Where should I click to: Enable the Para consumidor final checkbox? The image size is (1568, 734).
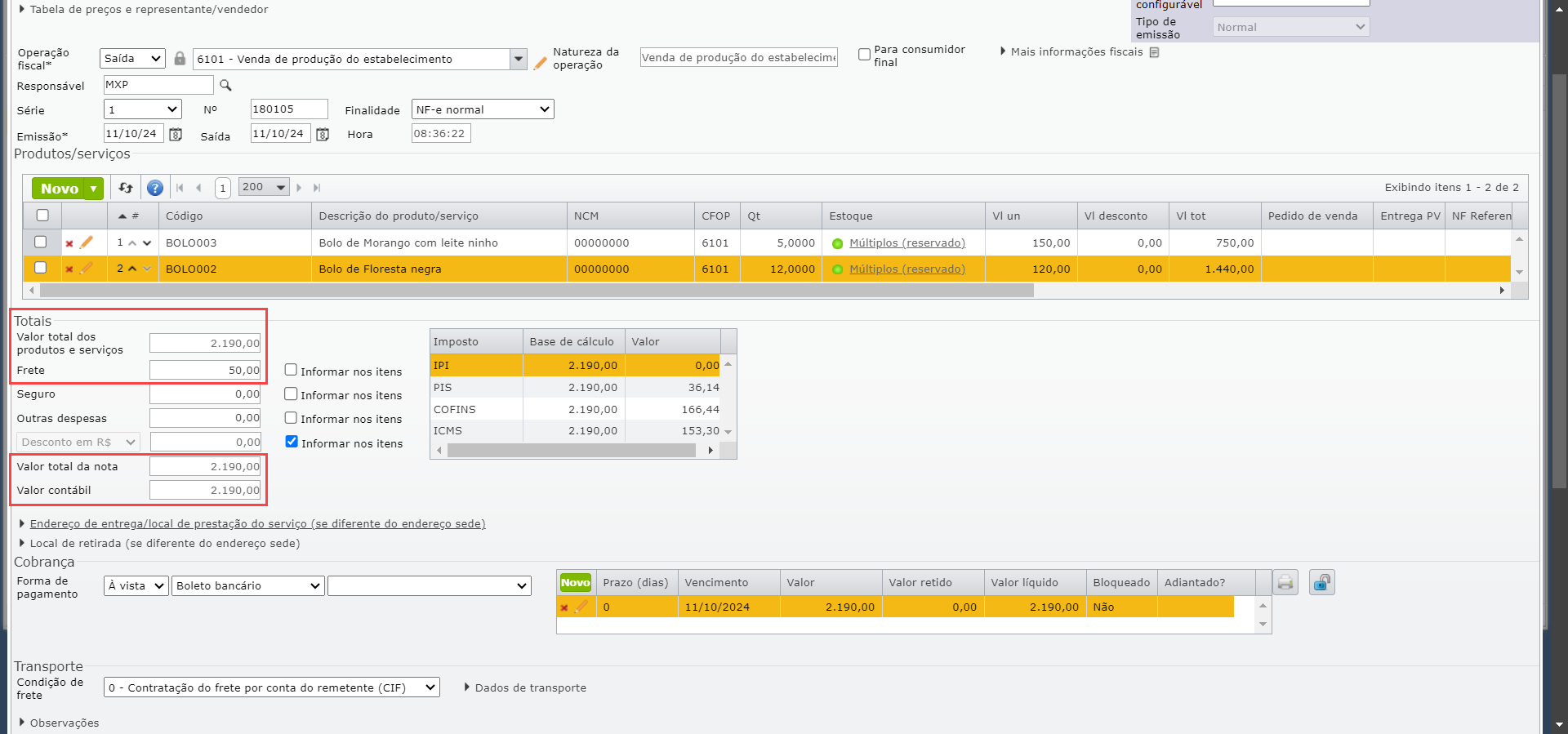click(x=864, y=55)
